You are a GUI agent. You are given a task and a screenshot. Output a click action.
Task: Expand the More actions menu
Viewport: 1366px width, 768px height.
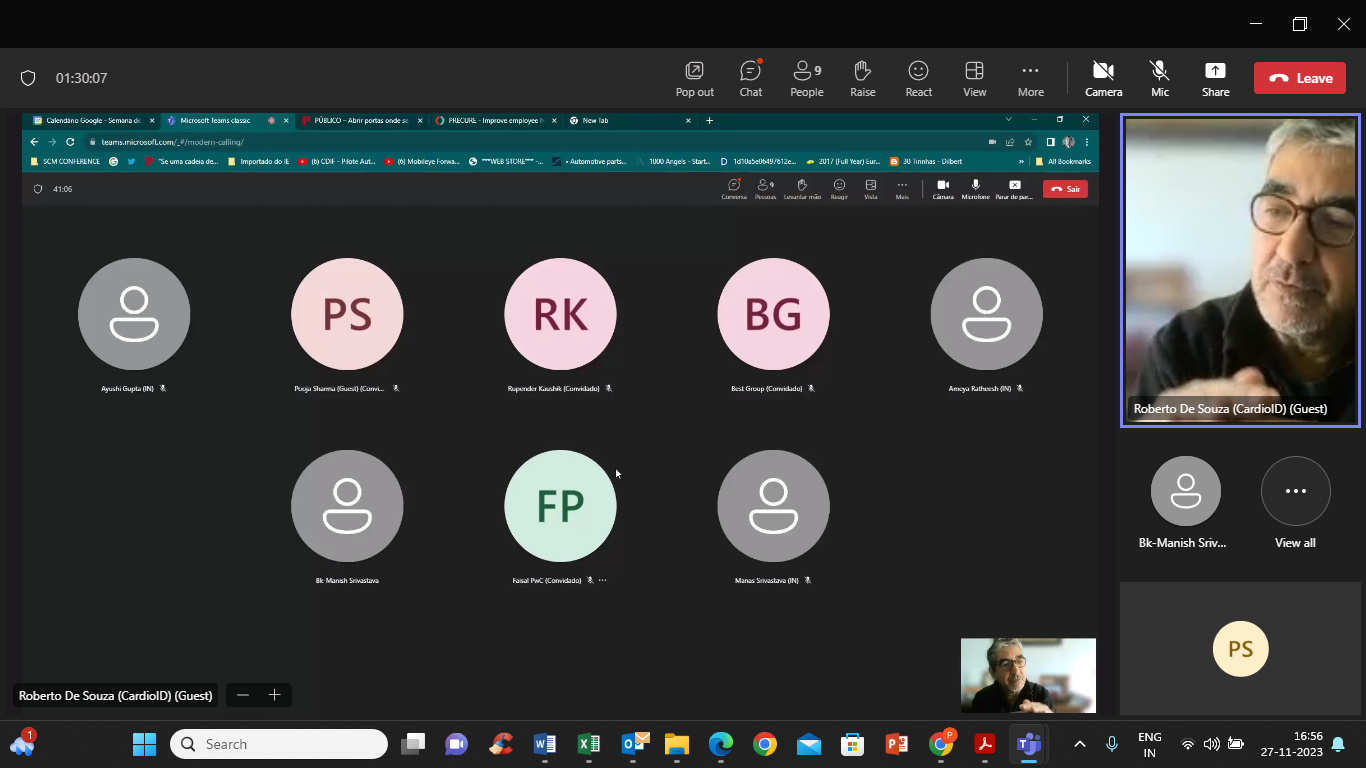(x=1030, y=78)
